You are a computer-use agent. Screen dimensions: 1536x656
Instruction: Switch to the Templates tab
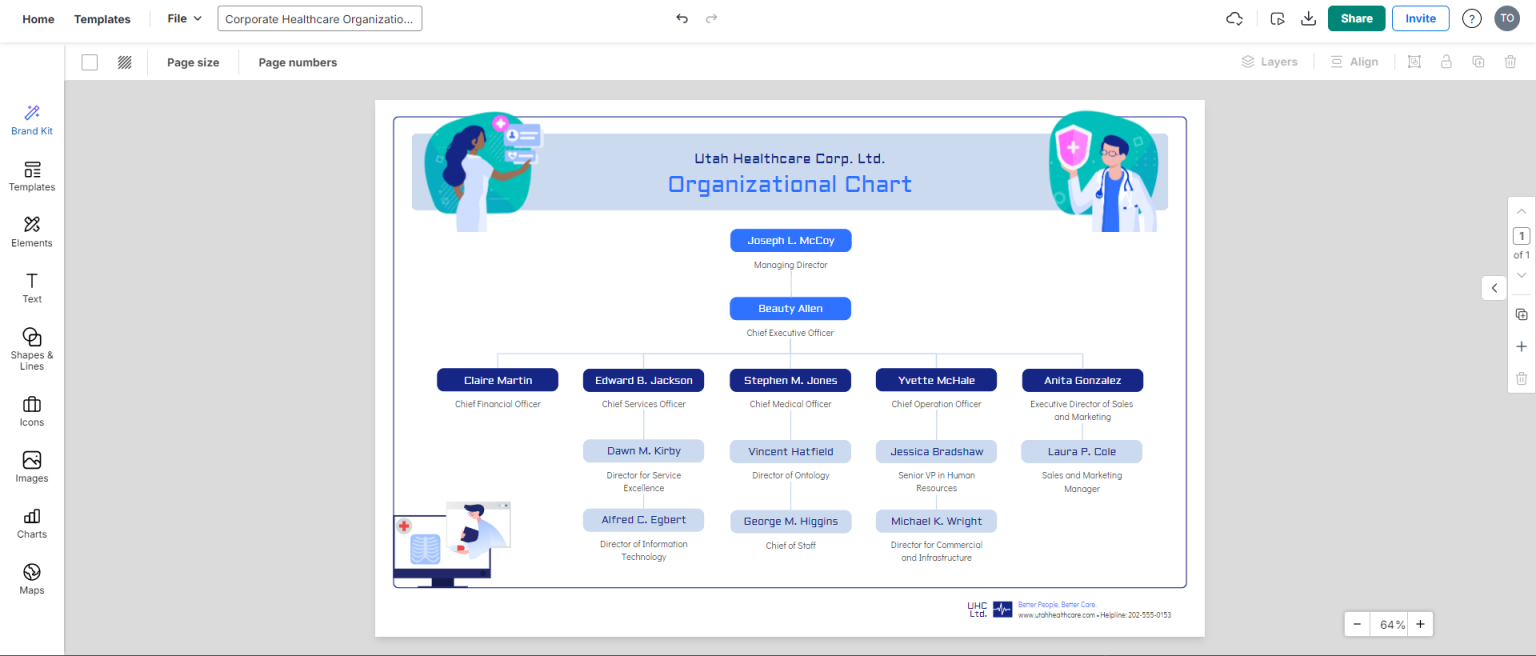click(102, 18)
